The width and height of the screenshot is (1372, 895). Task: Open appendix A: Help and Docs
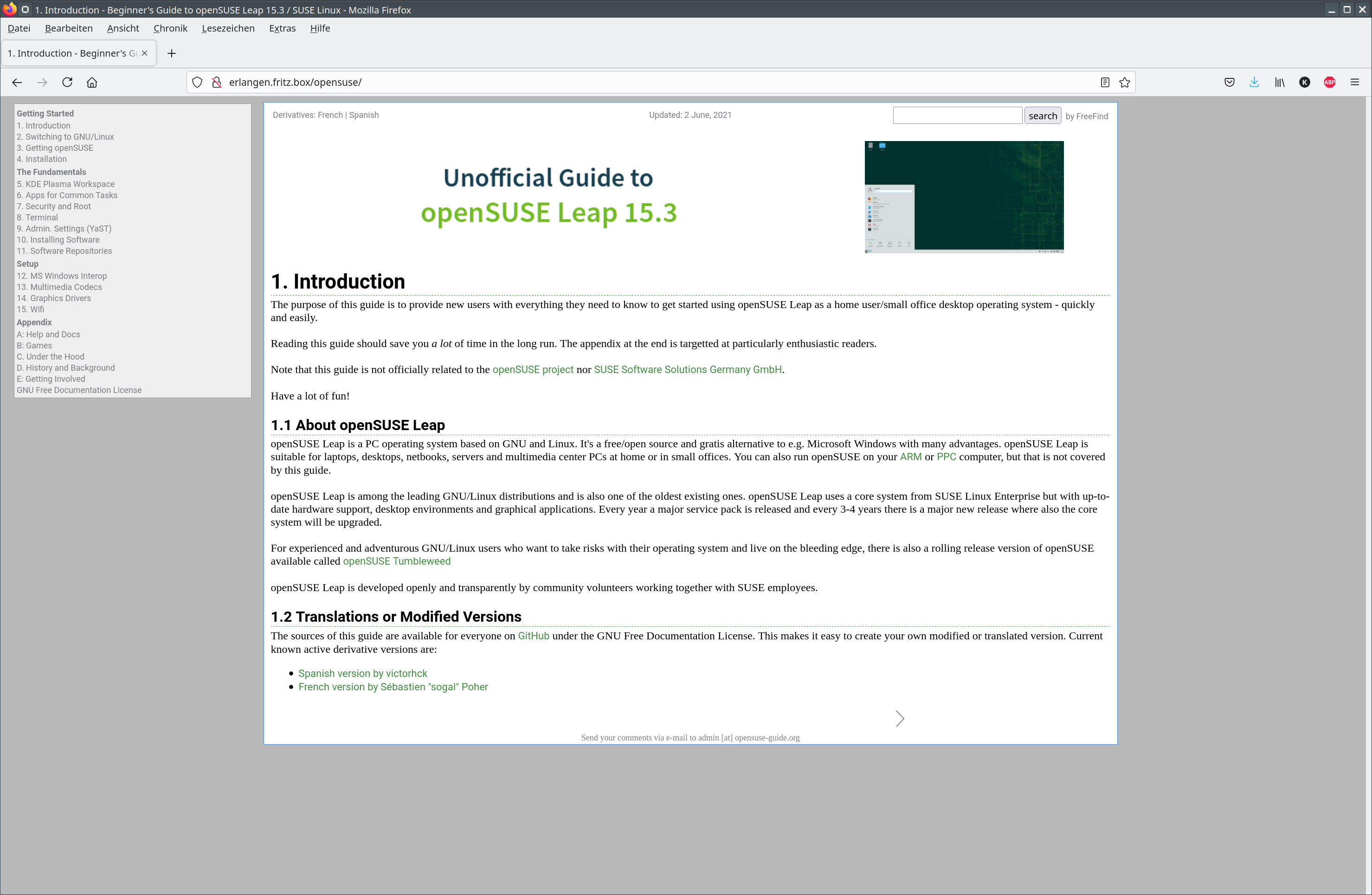(x=48, y=335)
